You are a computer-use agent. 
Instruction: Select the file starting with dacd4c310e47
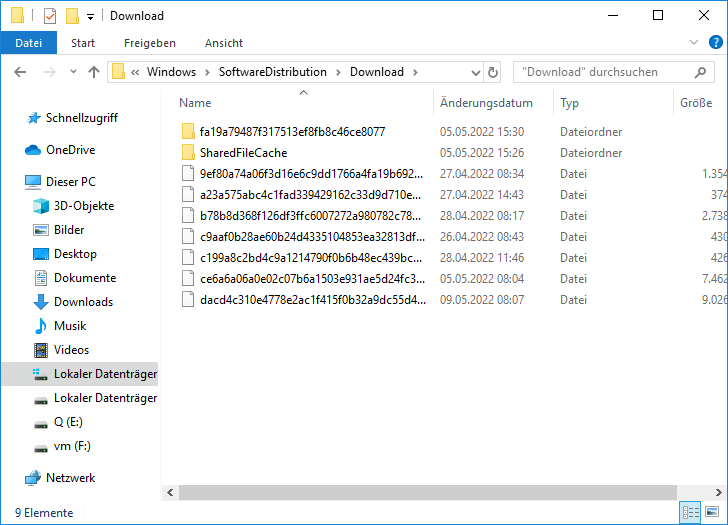[312, 300]
